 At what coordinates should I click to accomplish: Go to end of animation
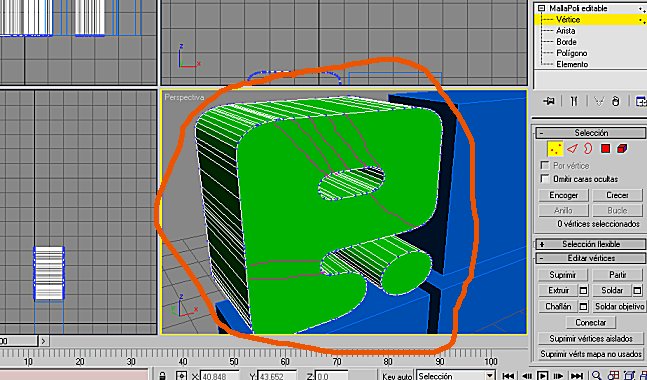pyautogui.click(x=577, y=376)
